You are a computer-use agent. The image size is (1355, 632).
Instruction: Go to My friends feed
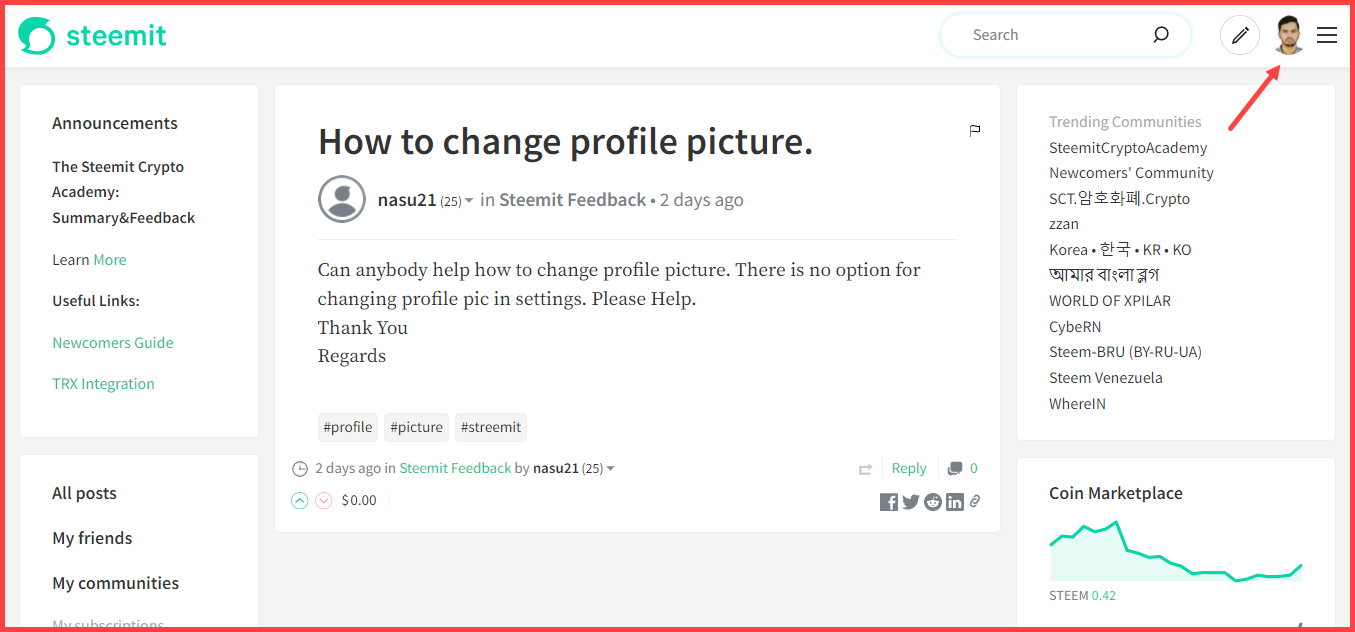[x=92, y=538]
